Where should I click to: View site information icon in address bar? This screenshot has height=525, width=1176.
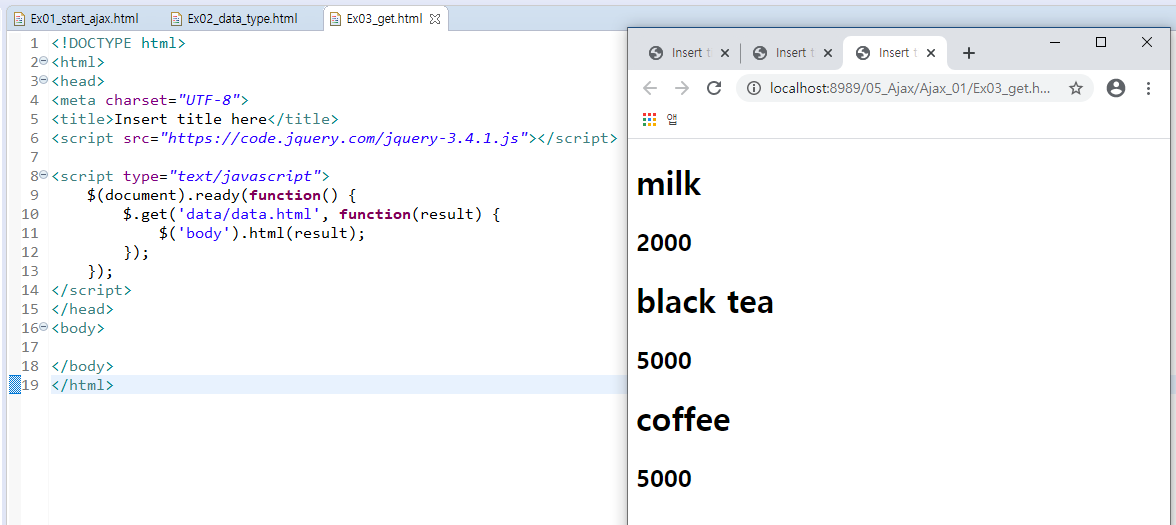click(755, 88)
